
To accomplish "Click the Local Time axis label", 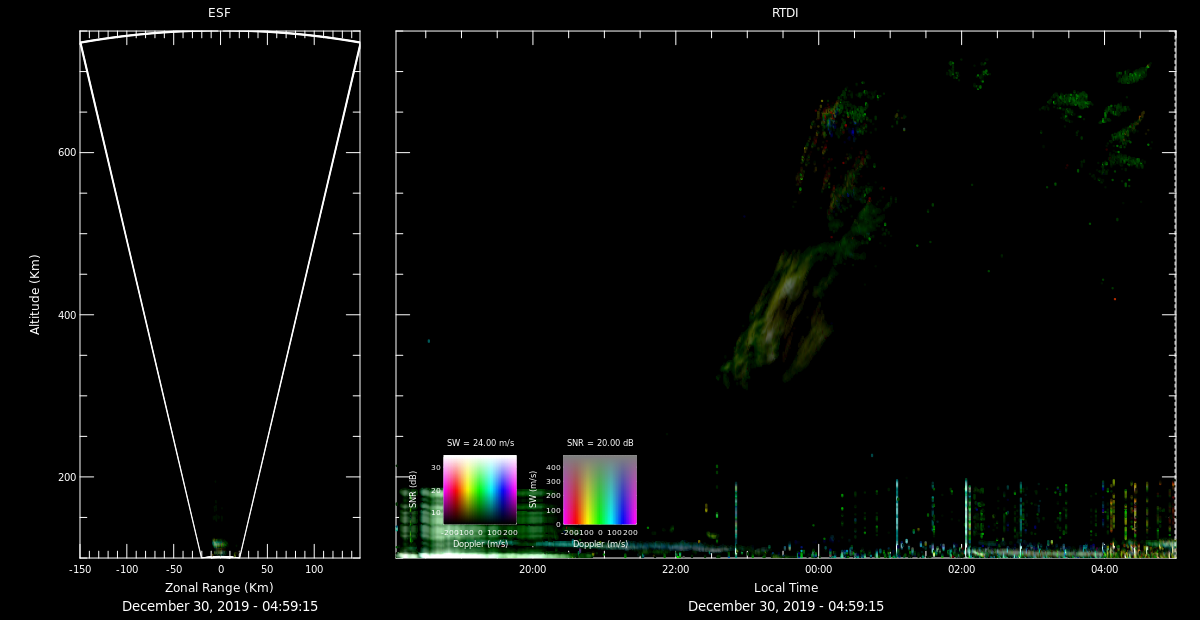I will point(785,587).
